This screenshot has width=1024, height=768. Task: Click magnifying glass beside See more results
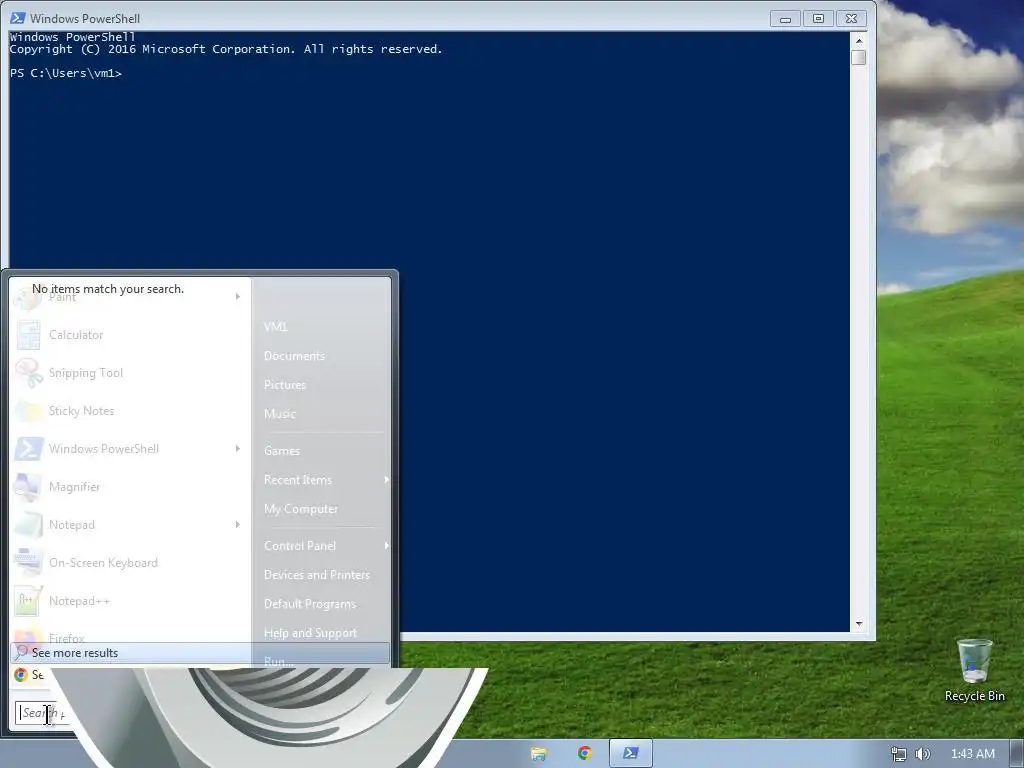point(22,652)
